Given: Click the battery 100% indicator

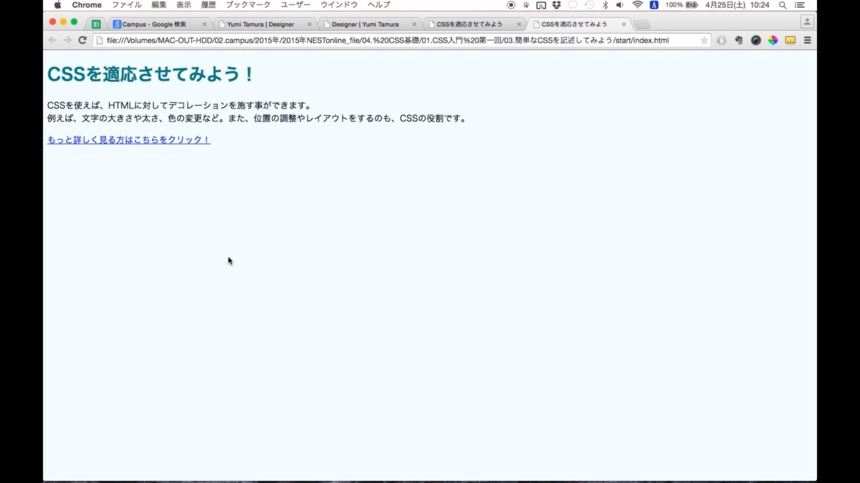Looking at the screenshot, I should pyautogui.click(x=682, y=5).
